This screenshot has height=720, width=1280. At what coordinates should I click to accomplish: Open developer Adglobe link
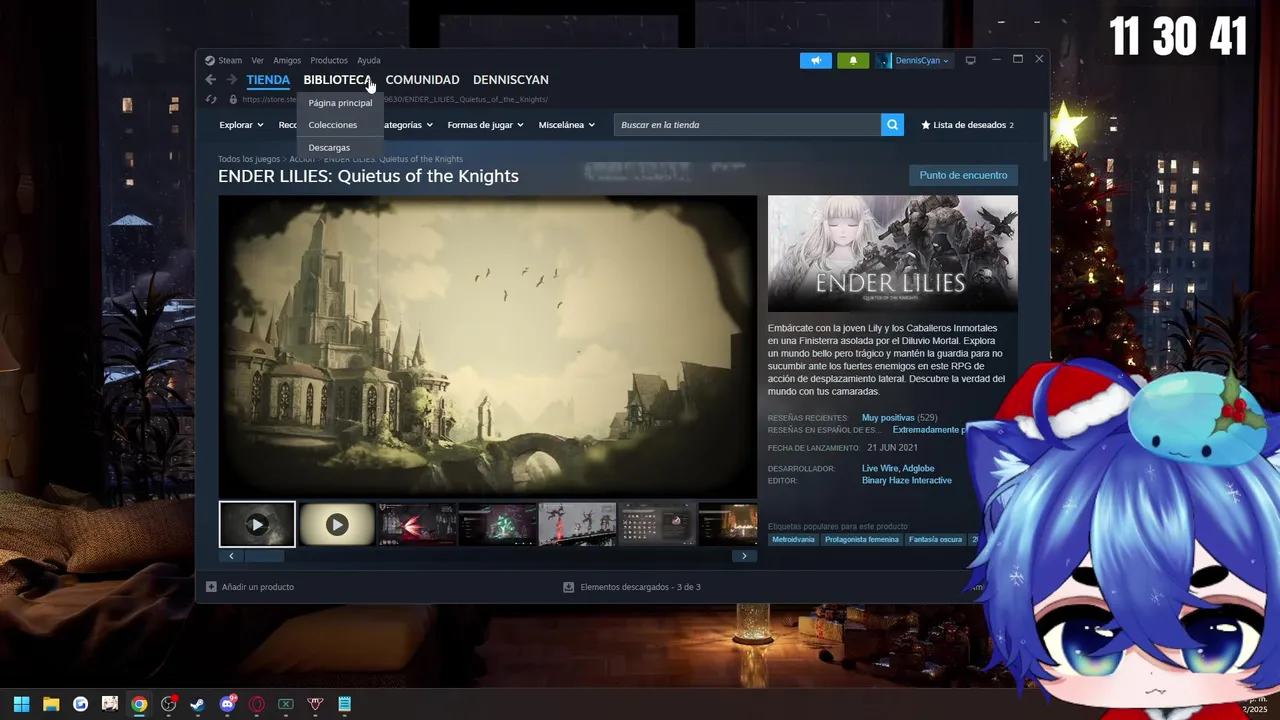[x=918, y=468]
